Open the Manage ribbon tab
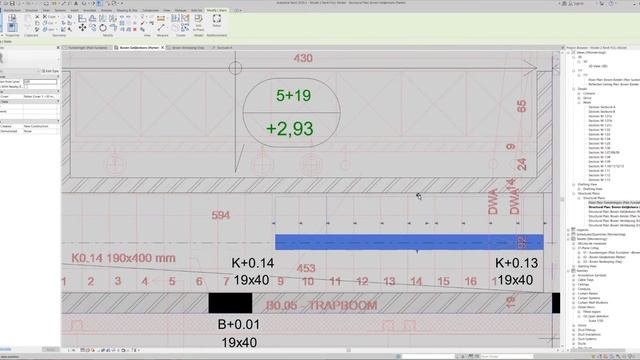The image size is (640, 360). click(180, 10)
